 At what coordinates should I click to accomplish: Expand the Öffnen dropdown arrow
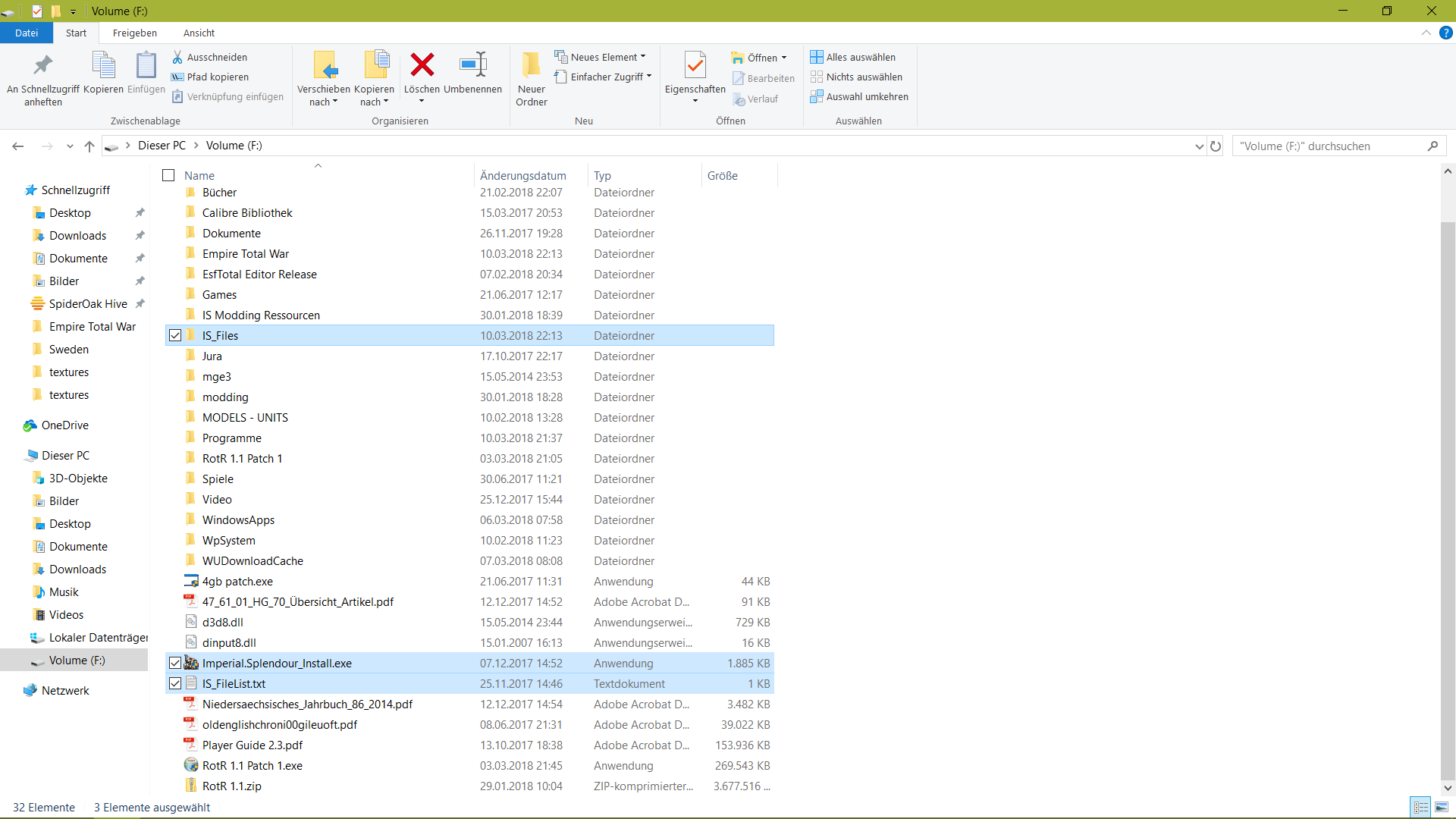coord(784,58)
